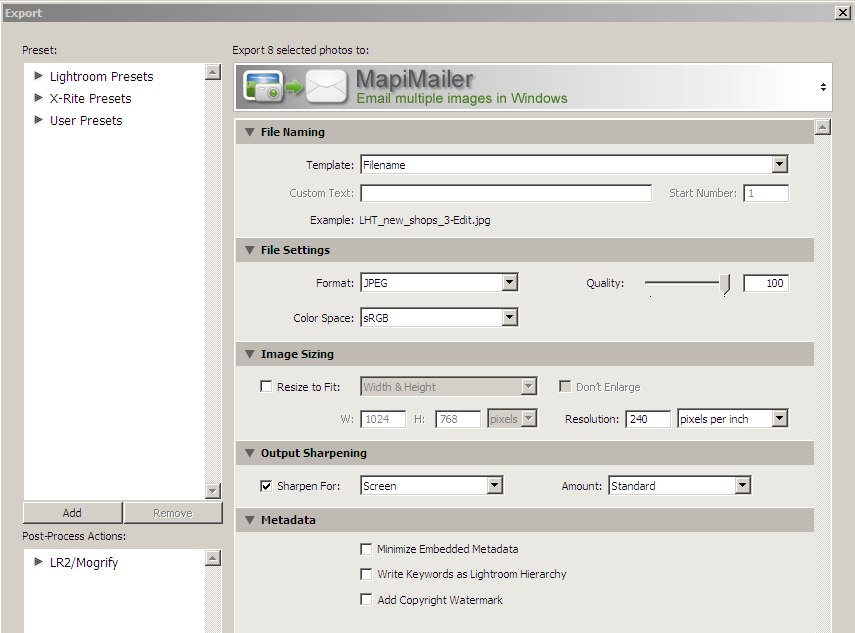Collapse the Metadata section

[250, 520]
